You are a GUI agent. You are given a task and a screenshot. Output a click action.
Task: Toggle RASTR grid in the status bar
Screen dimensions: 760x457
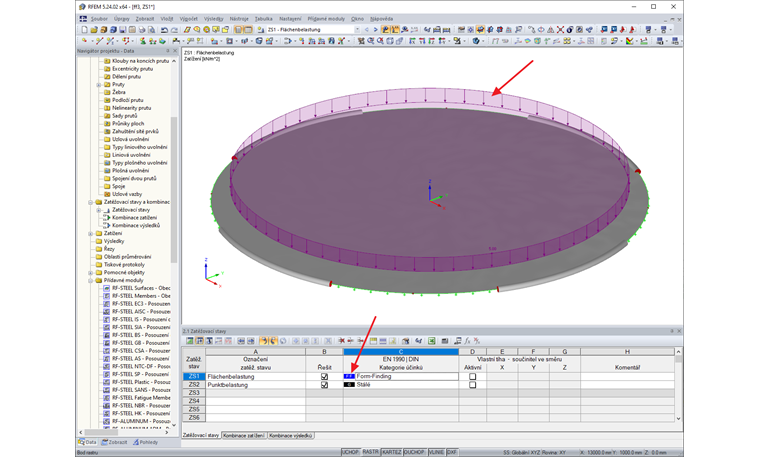[370, 452]
